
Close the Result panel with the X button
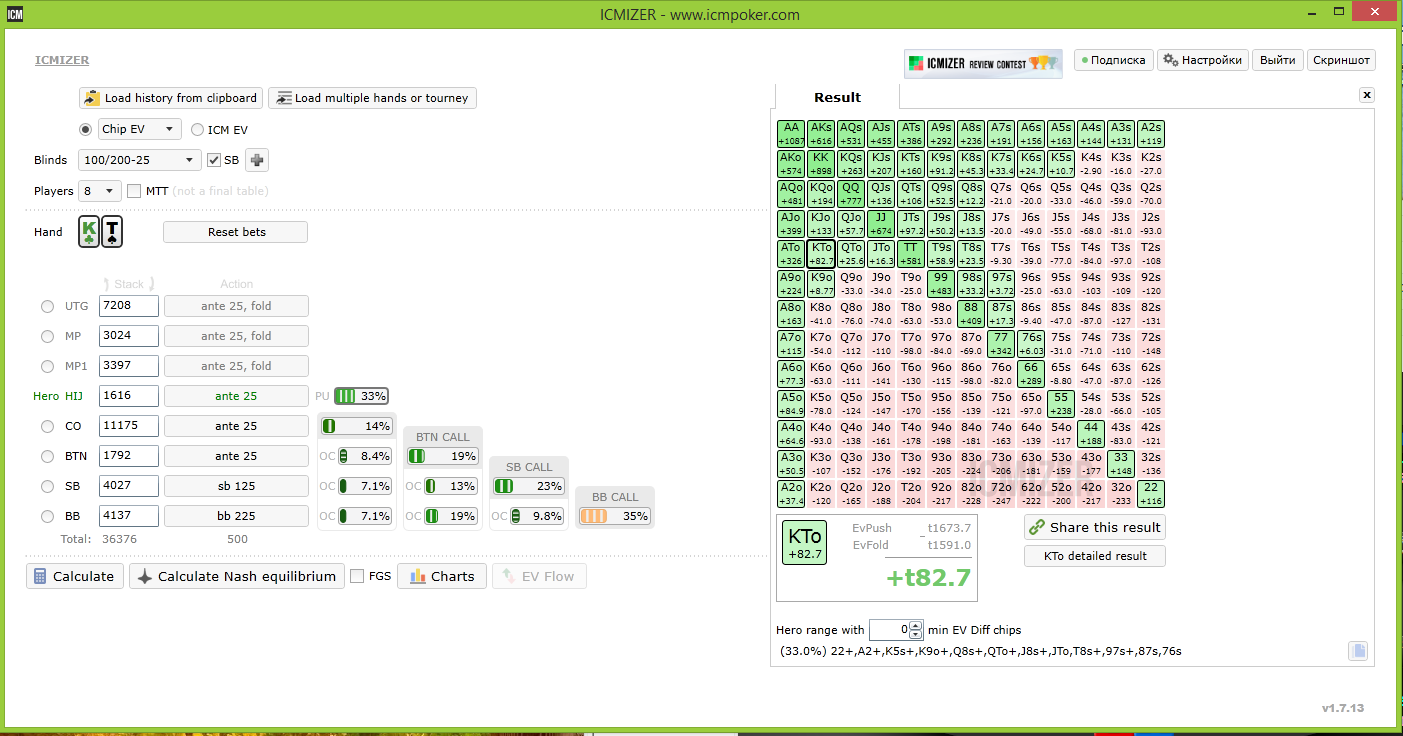click(x=1367, y=95)
